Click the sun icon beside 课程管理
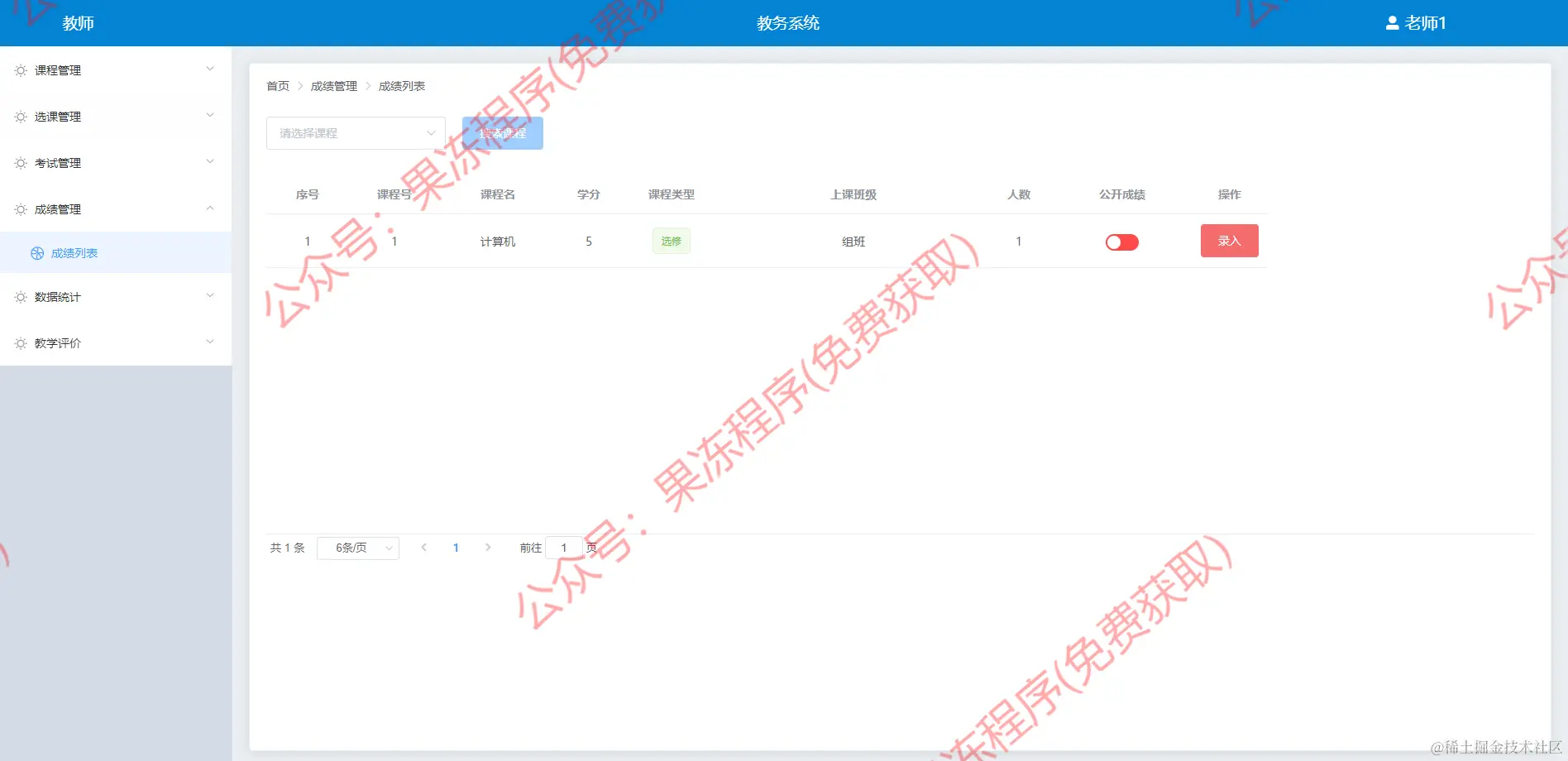The image size is (1568, 761). pyautogui.click(x=21, y=70)
